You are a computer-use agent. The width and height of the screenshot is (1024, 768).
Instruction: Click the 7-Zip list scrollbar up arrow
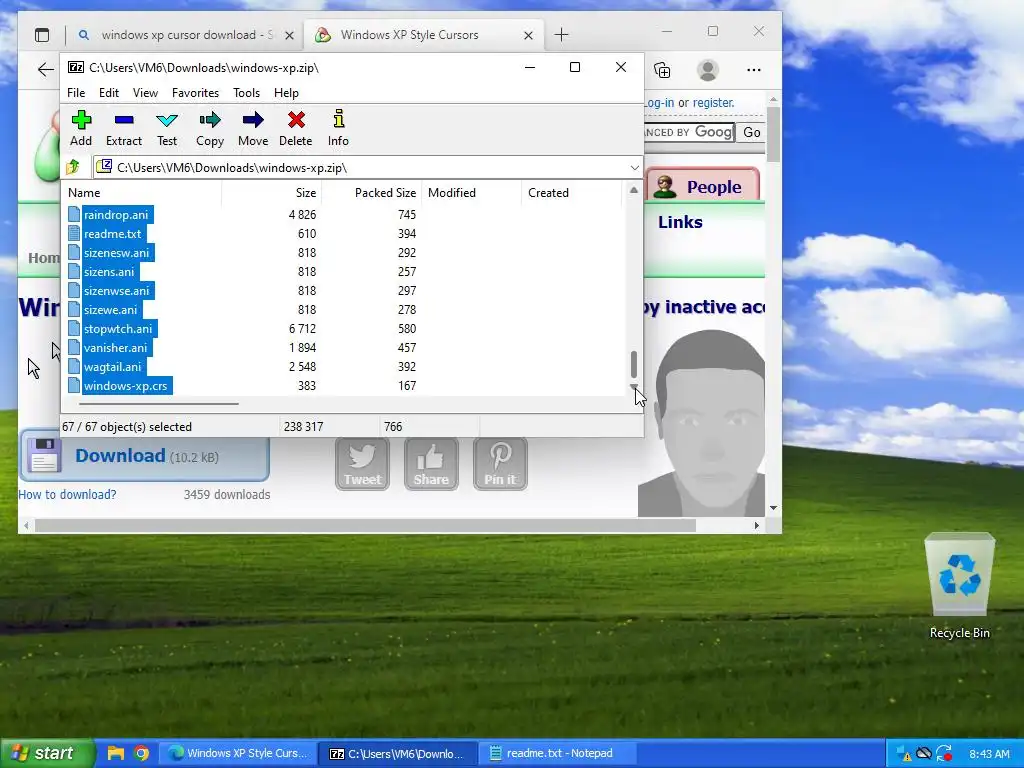pos(633,190)
